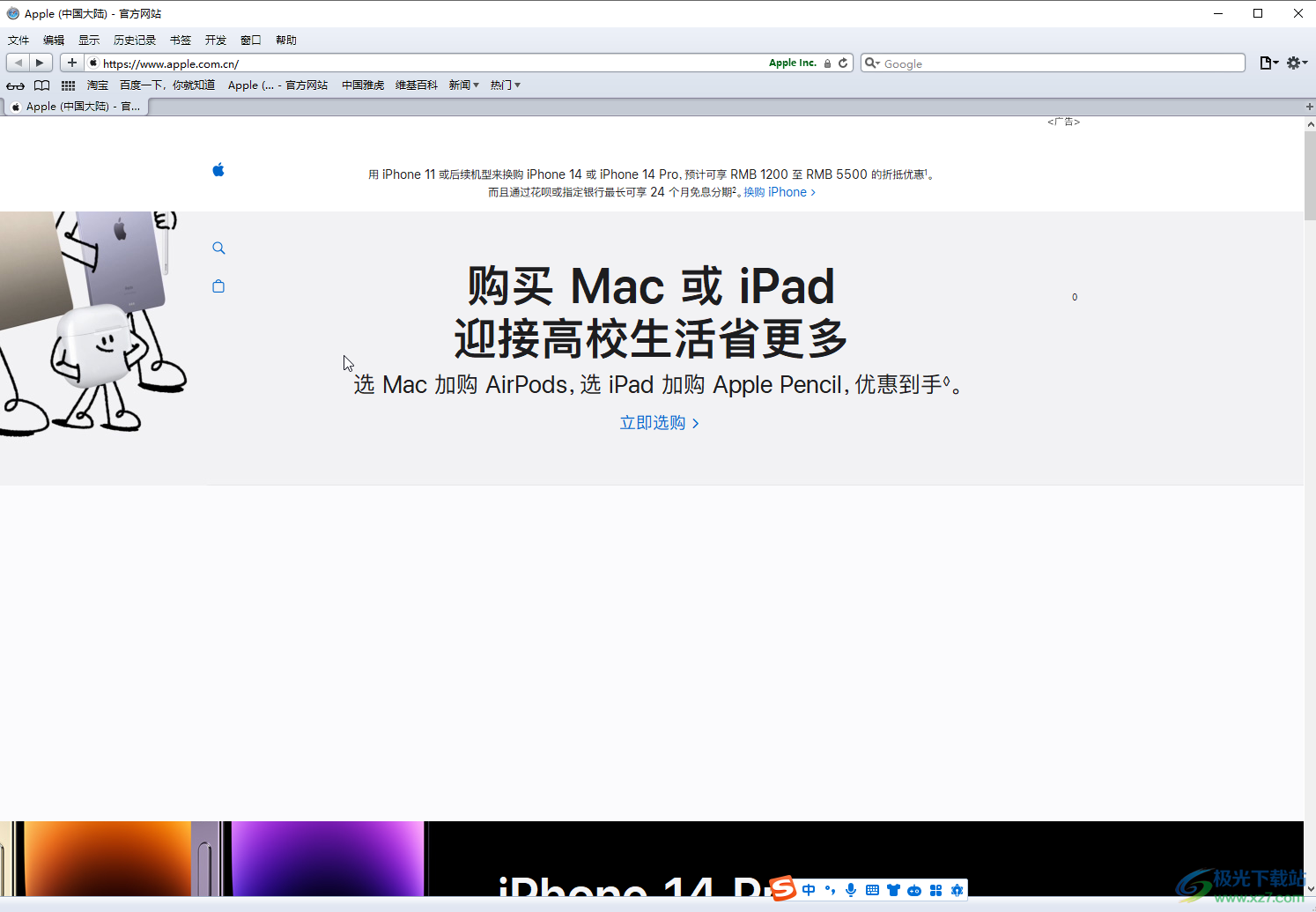1316x912 pixels.
Task: Open the Apple 官方网站 bookmark
Action: click(277, 85)
